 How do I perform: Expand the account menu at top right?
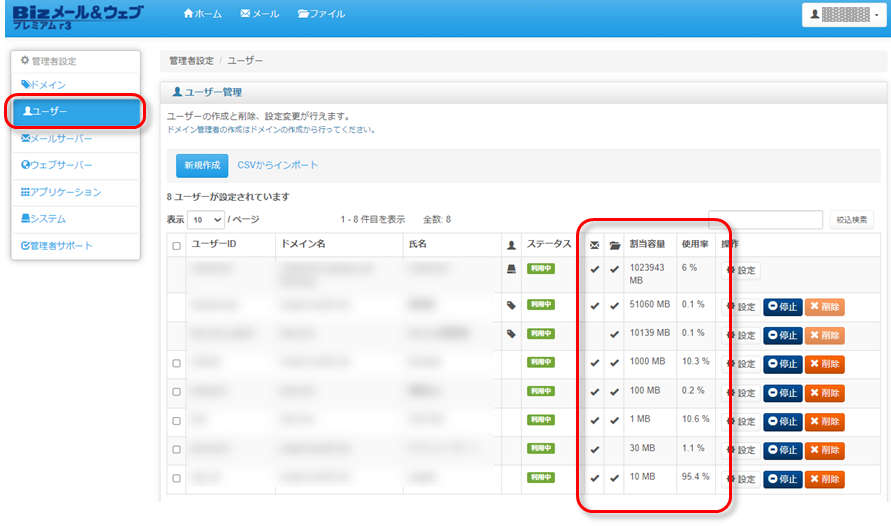(x=845, y=15)
